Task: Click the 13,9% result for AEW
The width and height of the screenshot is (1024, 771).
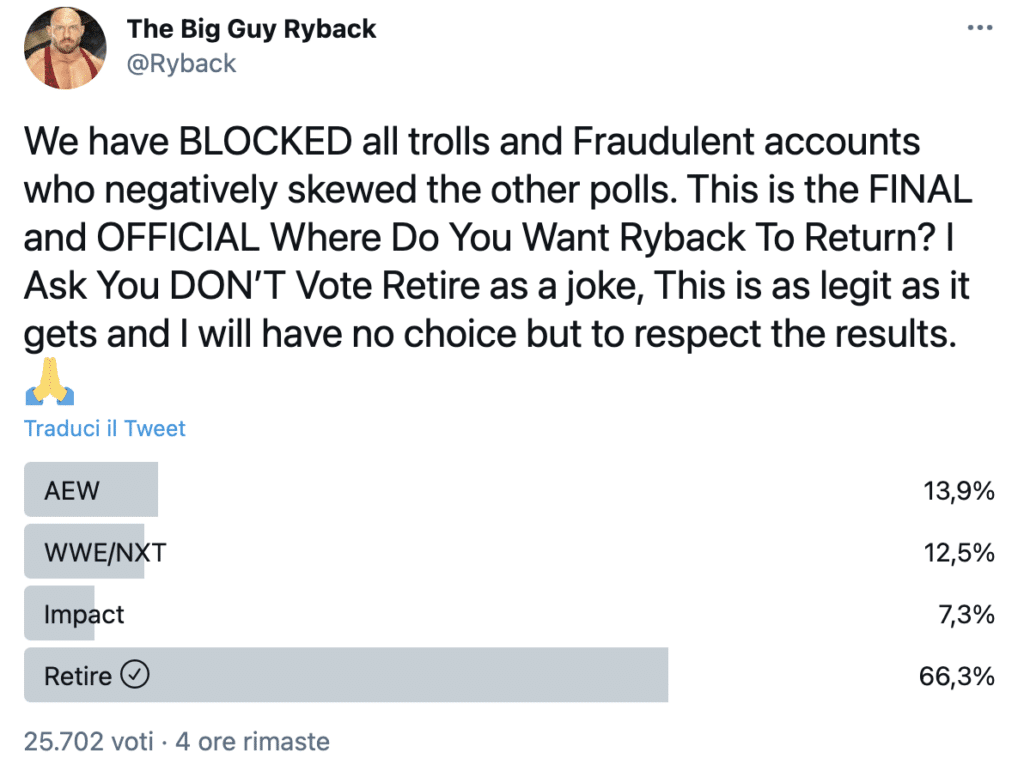Action: (x=959, y=490)
